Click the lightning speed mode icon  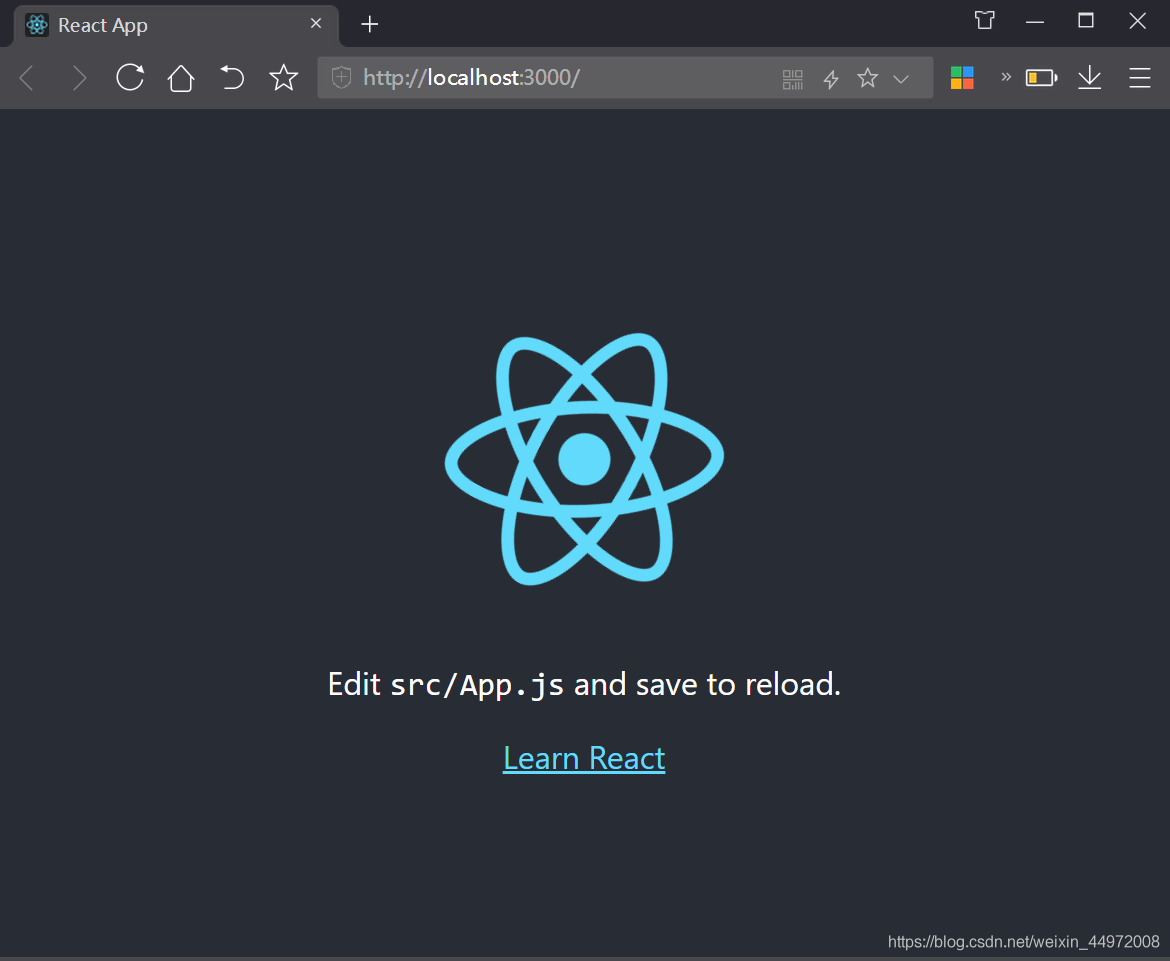click(830, 78)
